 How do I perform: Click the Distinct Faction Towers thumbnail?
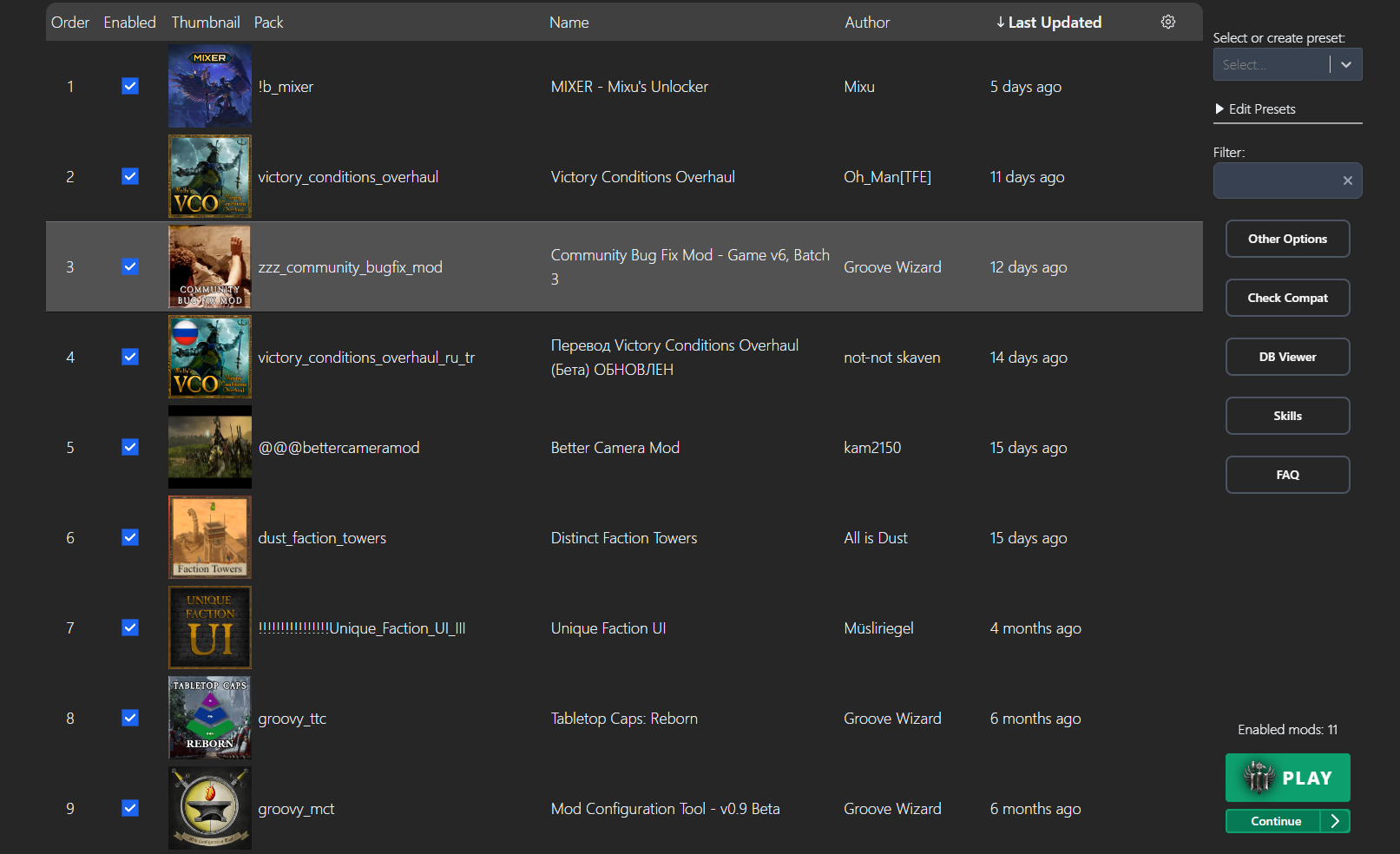(209, 537)
